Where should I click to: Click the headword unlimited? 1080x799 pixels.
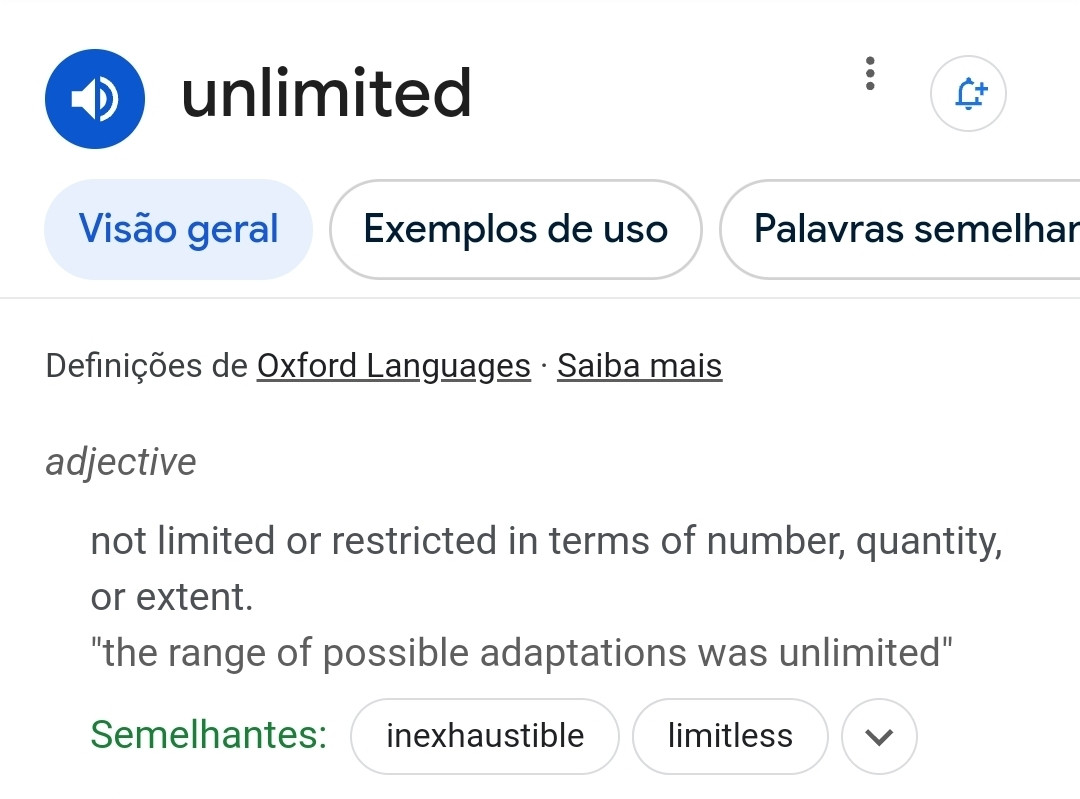click(x=326, y=93)
